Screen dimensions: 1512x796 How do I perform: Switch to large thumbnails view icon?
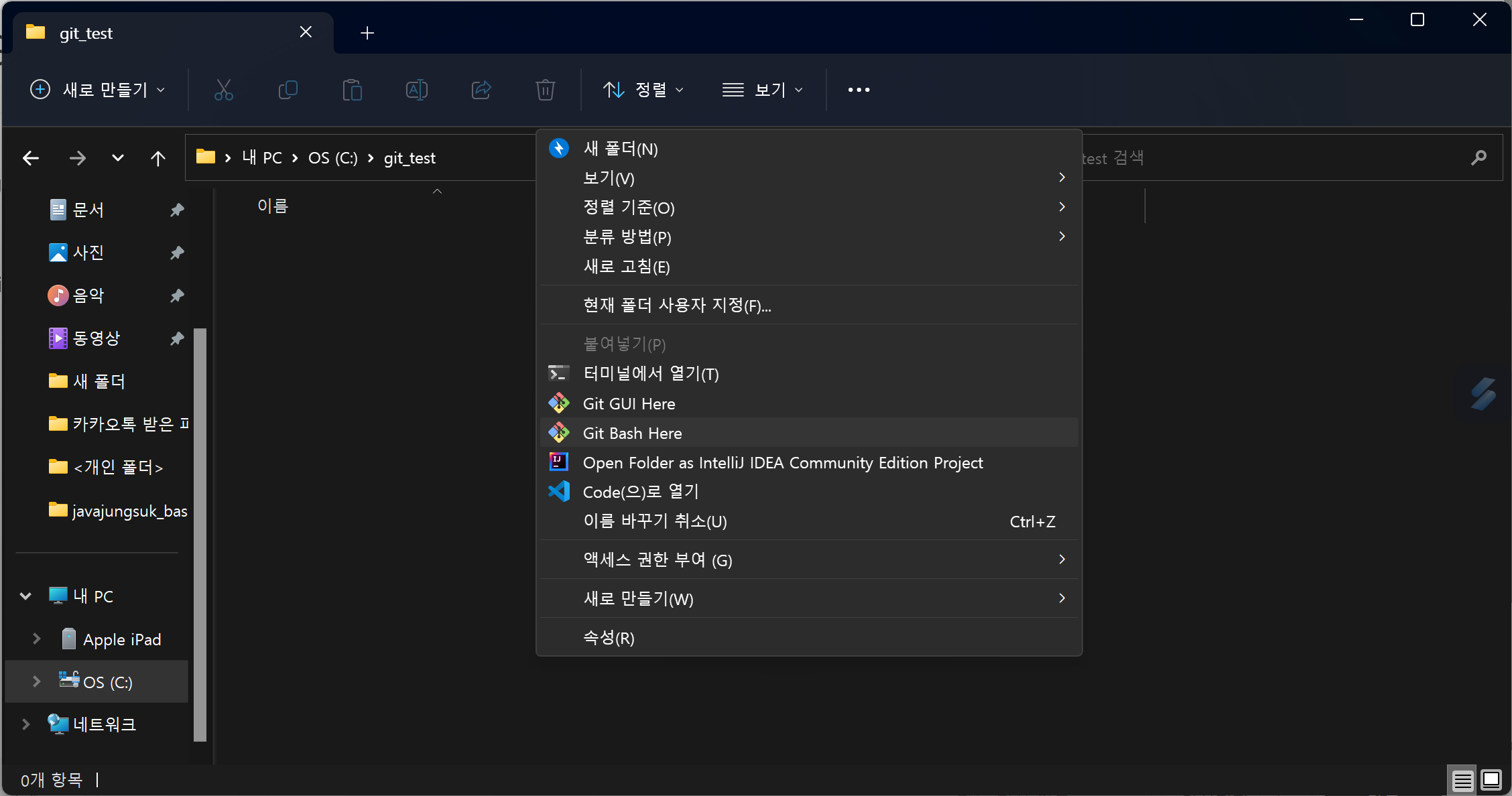point(1491,780)
